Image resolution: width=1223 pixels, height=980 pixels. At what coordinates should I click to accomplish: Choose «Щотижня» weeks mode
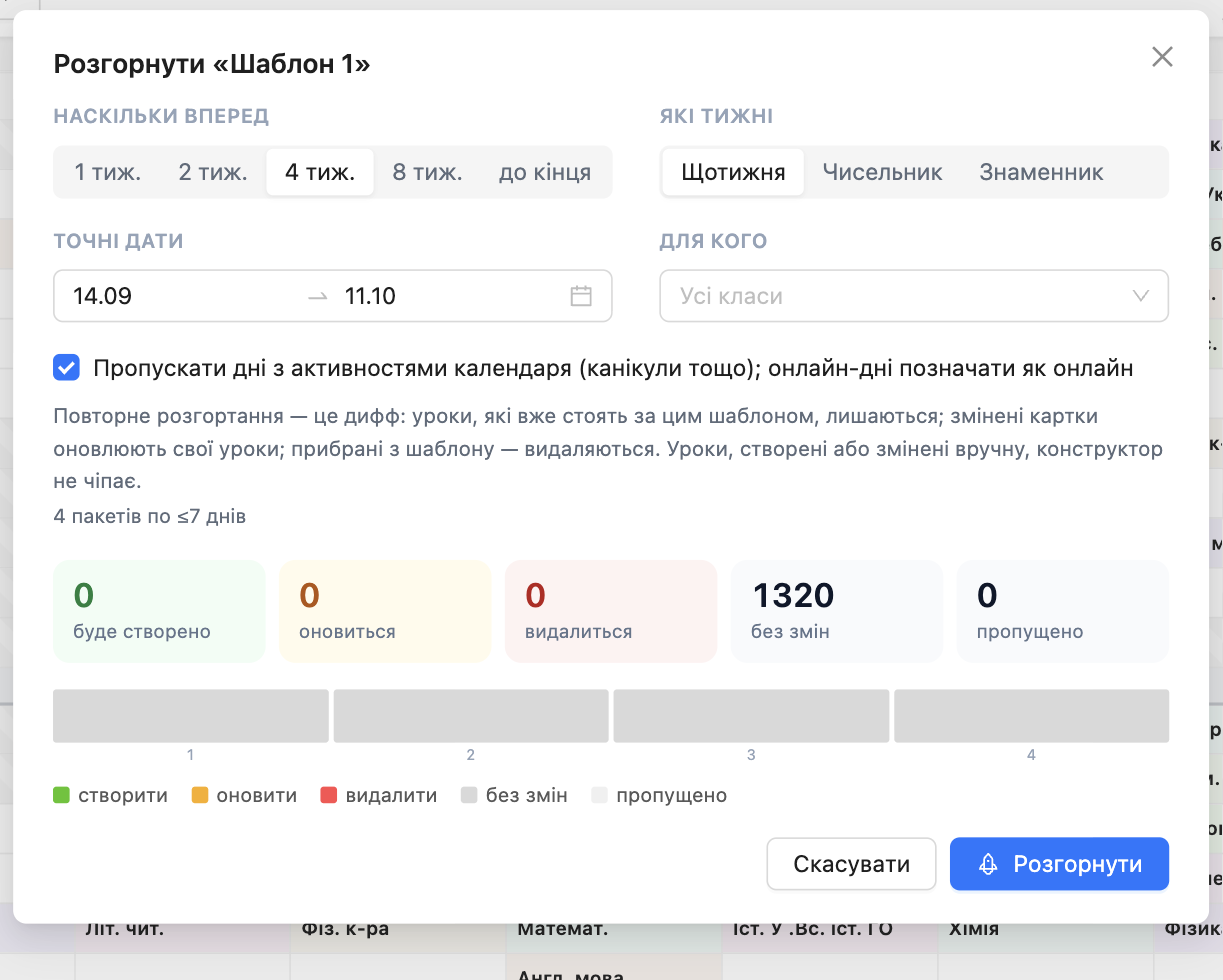tap(733, 172)
